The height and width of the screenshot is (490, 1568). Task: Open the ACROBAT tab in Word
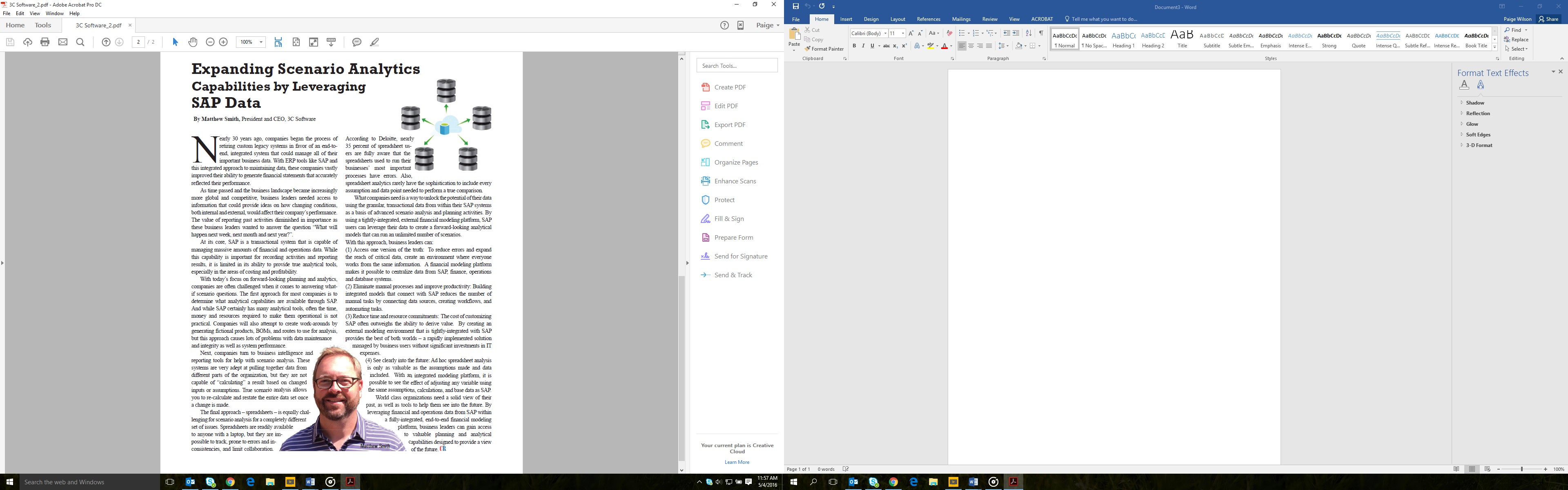pyautogui.click(x=1042, y=19)
